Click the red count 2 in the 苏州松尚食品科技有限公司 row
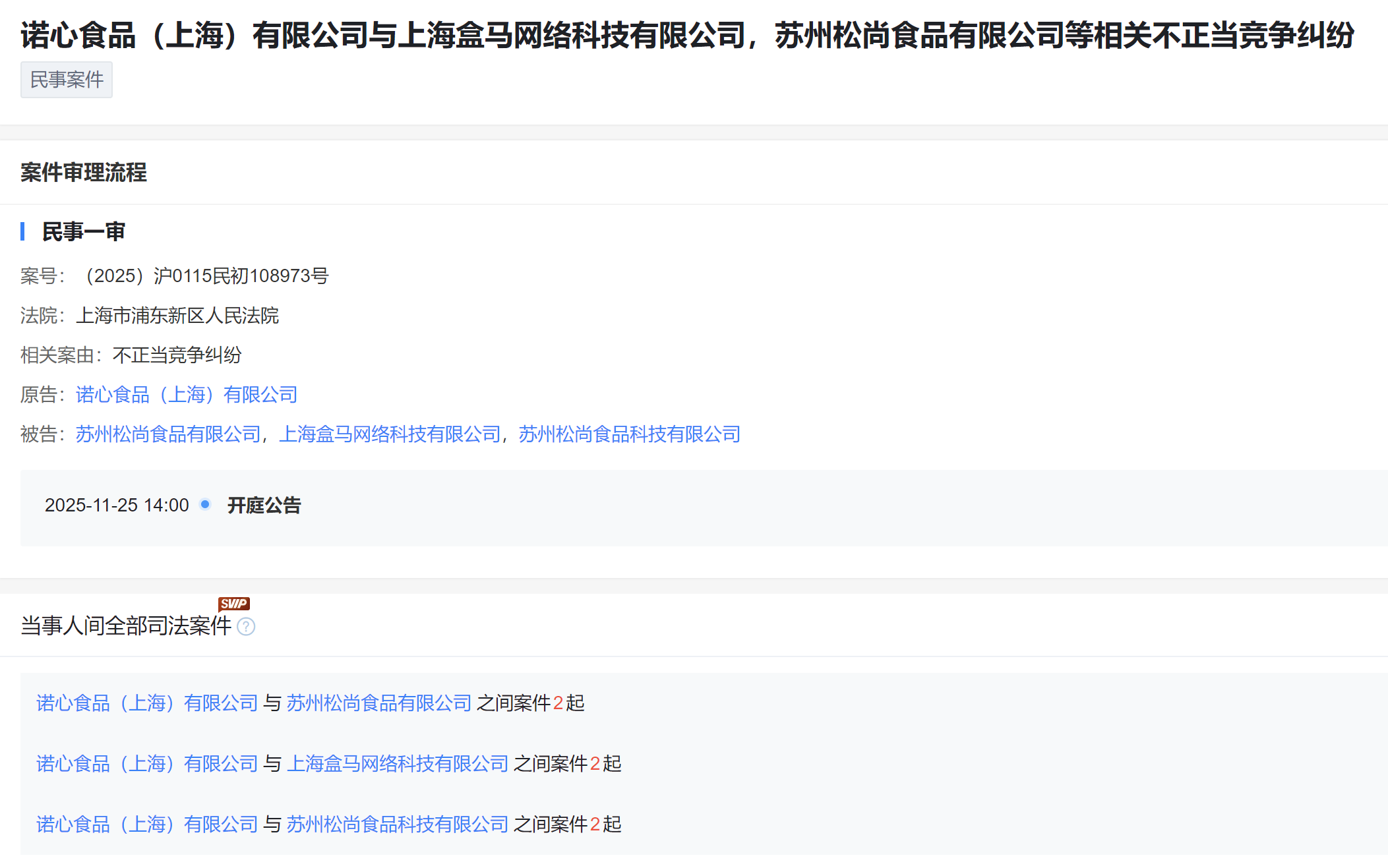1388x868 pixels. click(595, 825)
